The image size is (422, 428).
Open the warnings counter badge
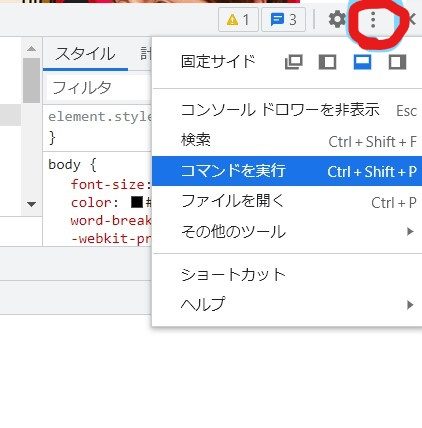238,20
